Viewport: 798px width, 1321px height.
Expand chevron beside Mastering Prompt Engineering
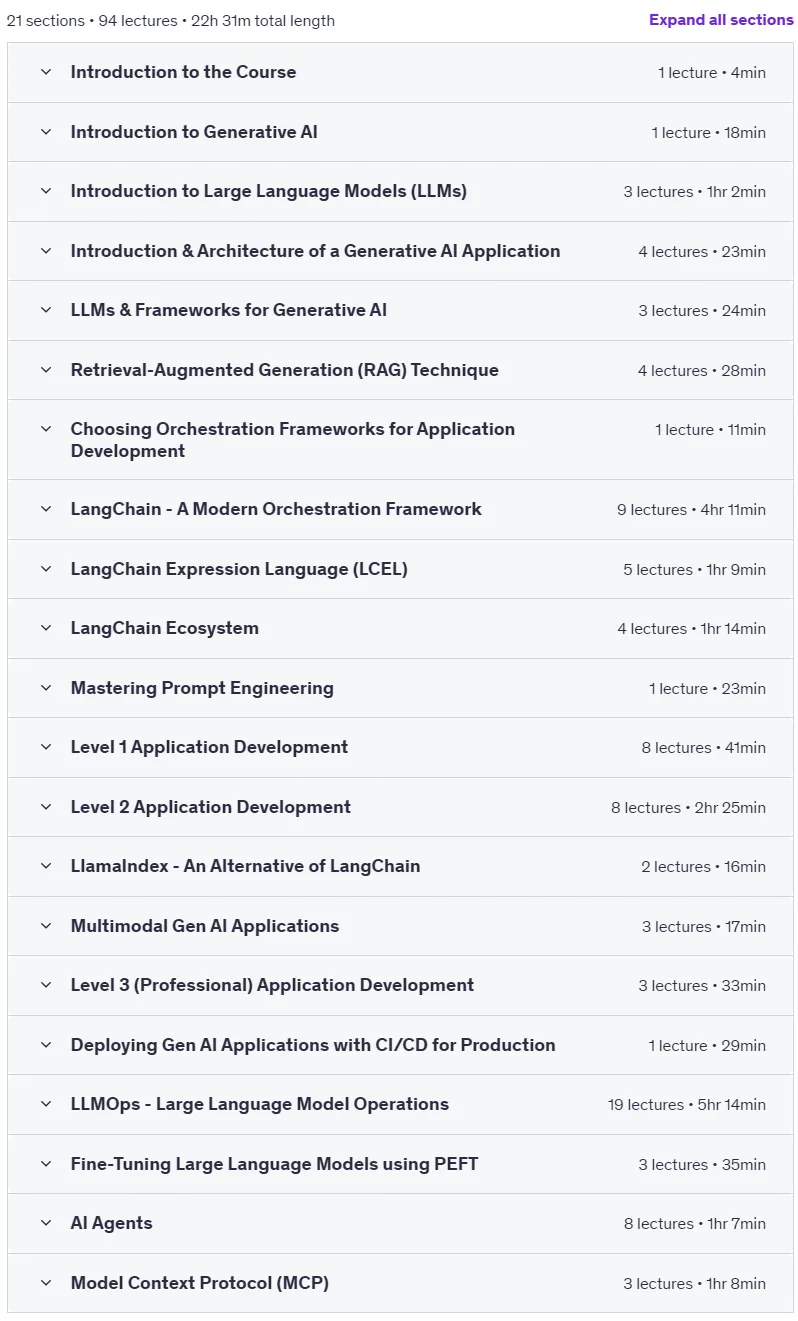click(45, 688)
